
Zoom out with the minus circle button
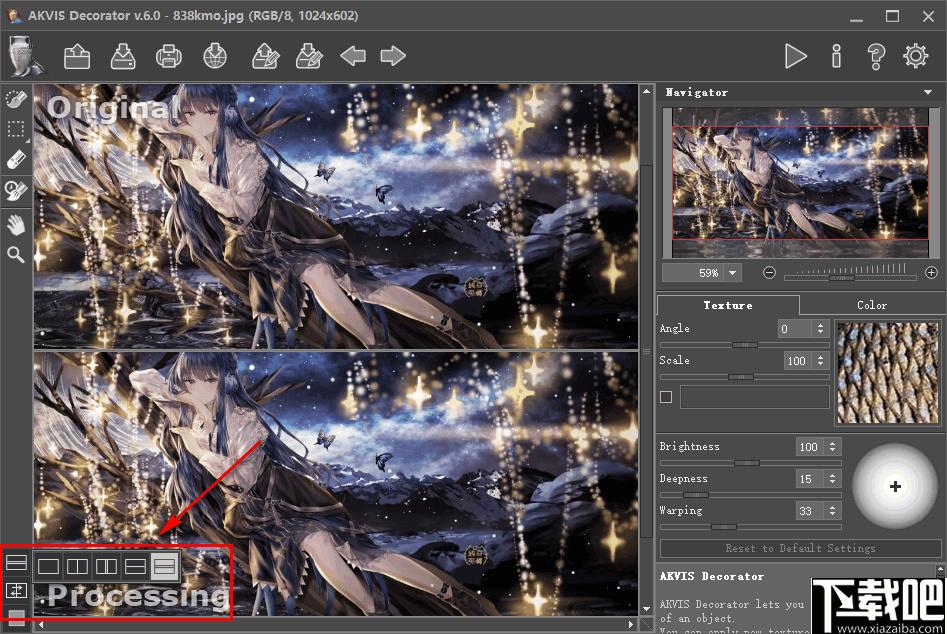coord(769,273)
